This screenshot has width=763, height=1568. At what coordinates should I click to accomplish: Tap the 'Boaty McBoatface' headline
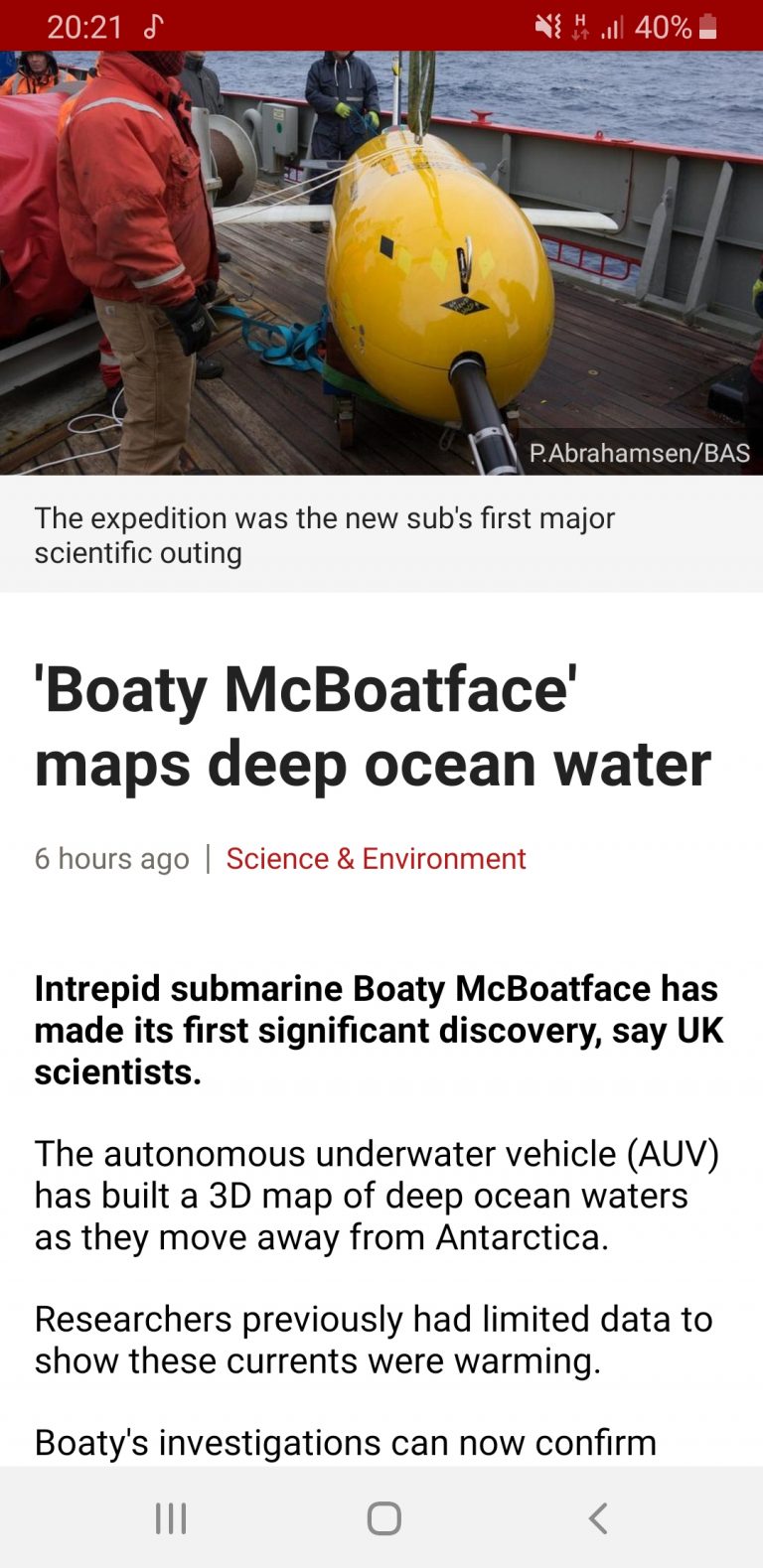(x=373, y=726)
